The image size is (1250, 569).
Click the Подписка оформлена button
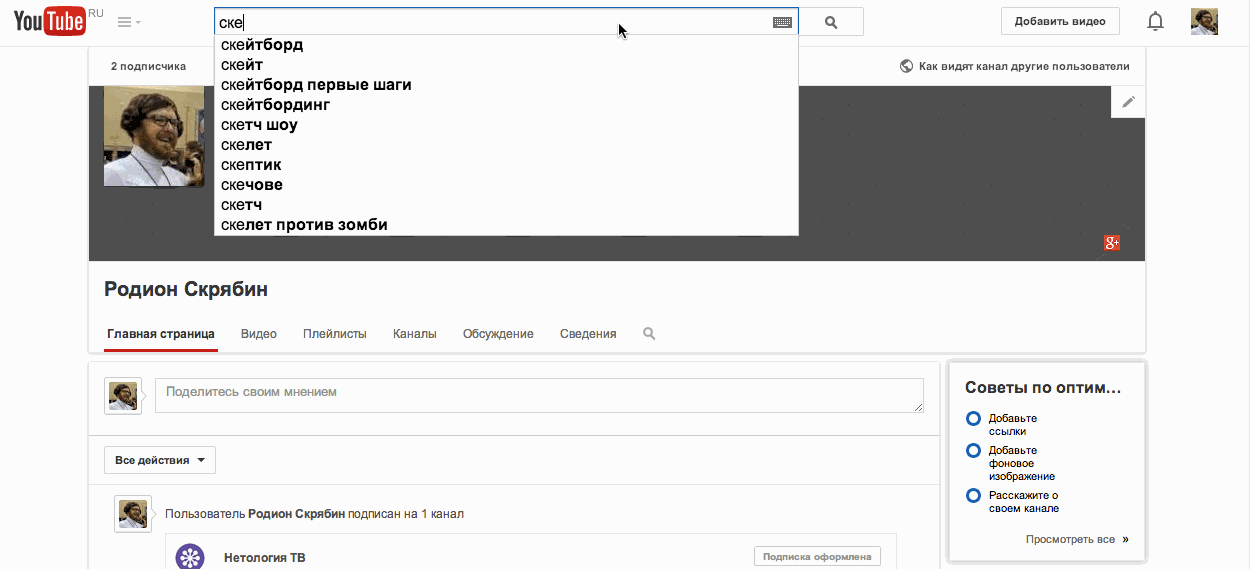coord(817,557)
